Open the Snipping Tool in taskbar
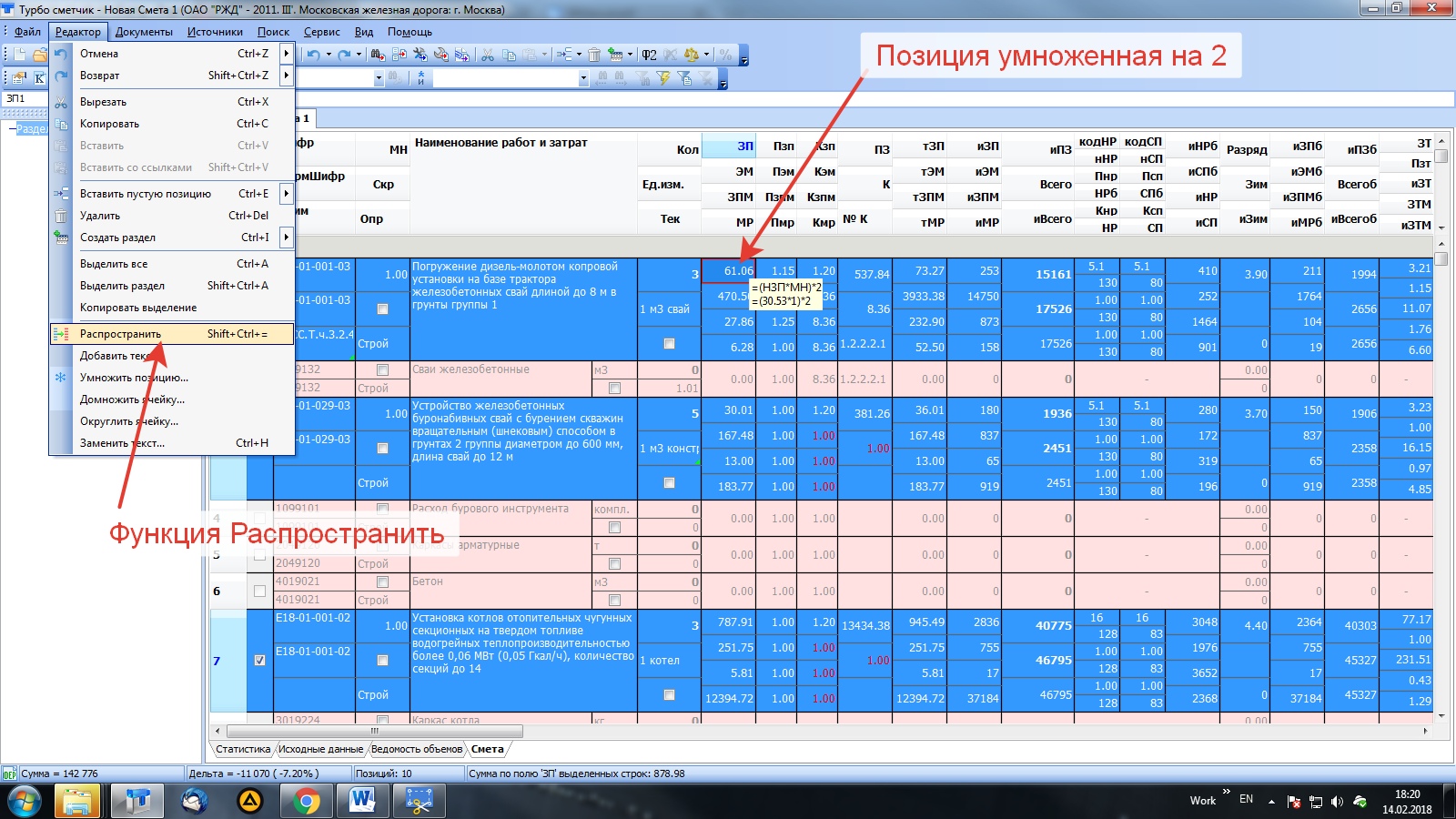This screenshot has height=819, width=1456. (x=419, y=801)
